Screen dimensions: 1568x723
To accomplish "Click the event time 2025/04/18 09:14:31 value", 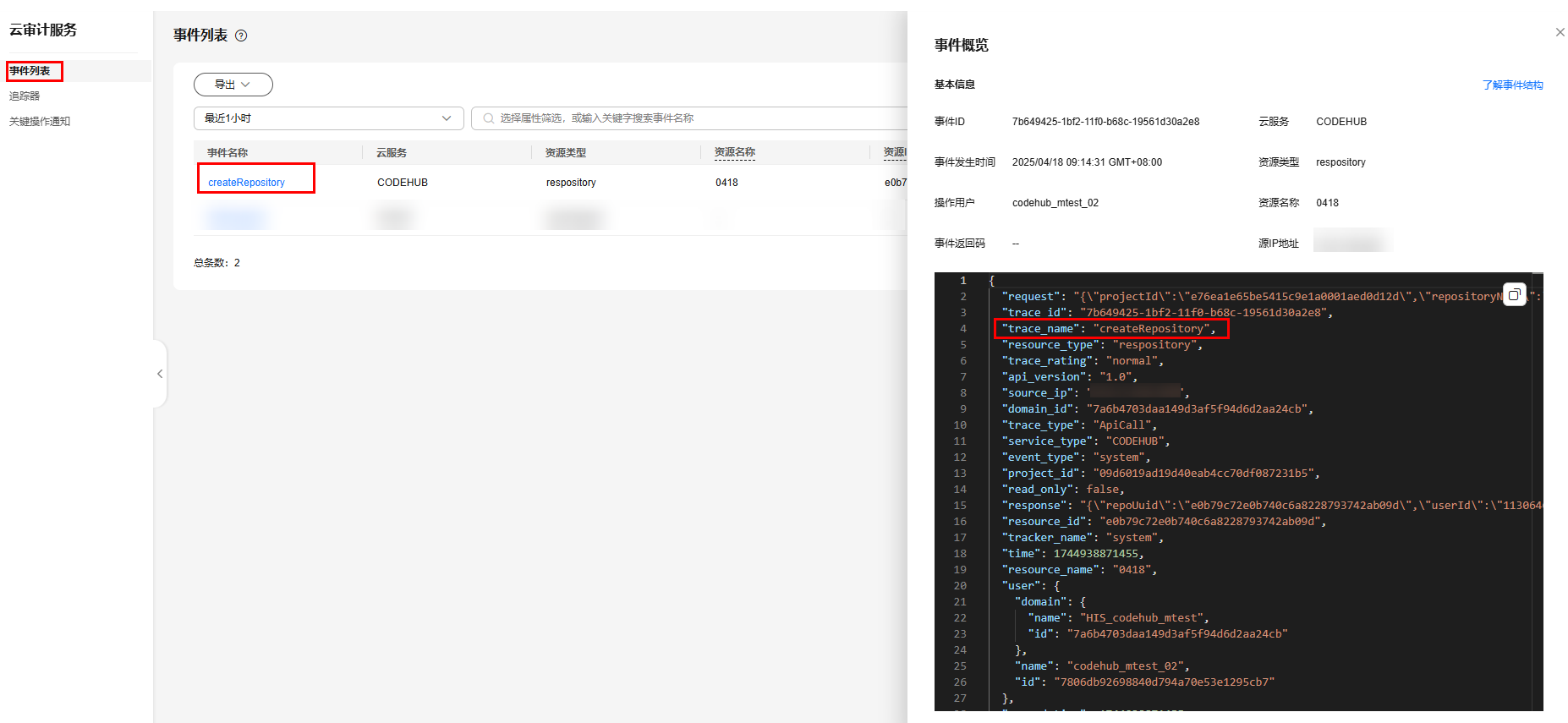I will (x=1087, y=162).
